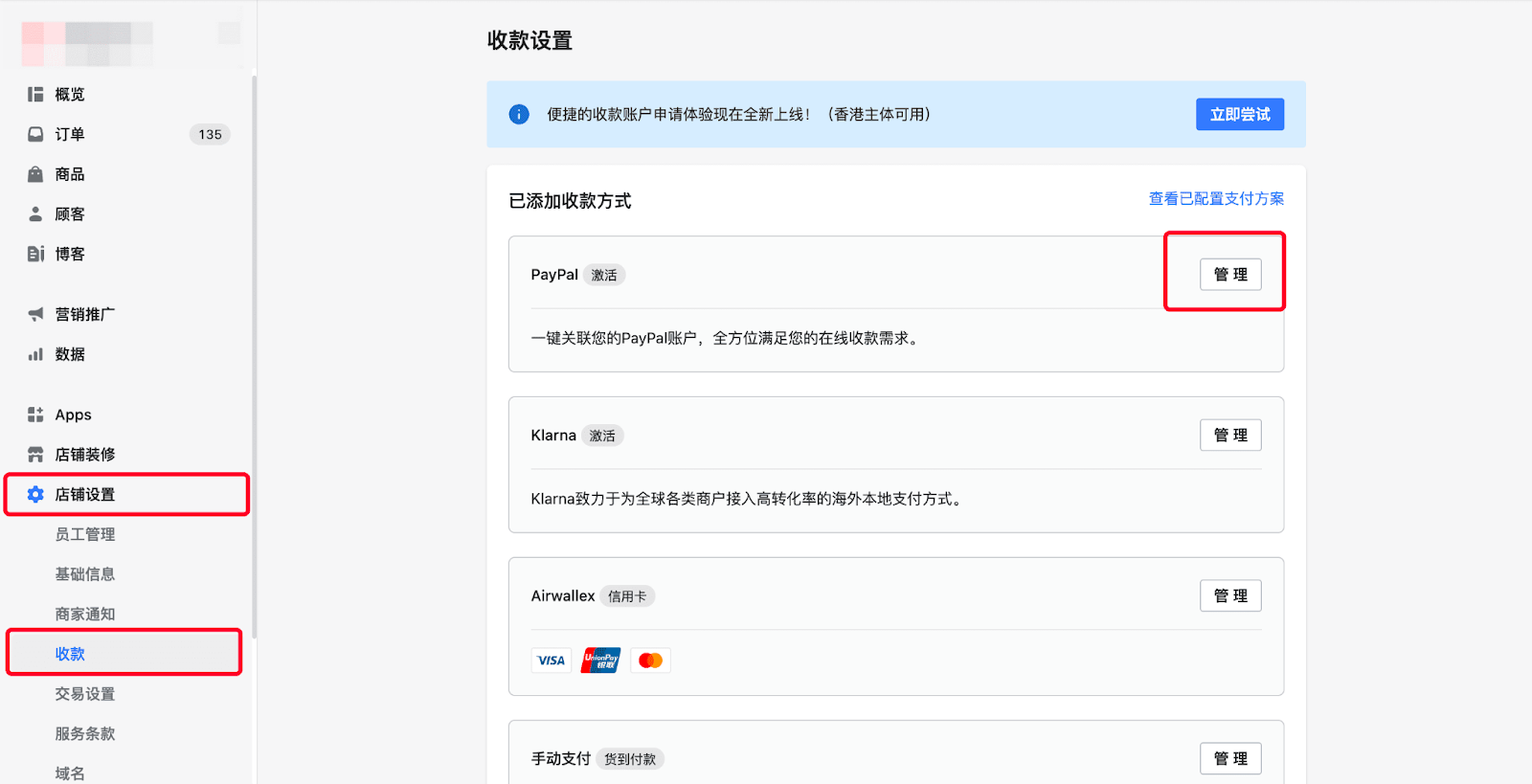
Task: Click the Airwallex 信用卡 tag
Action: point(627,596)
